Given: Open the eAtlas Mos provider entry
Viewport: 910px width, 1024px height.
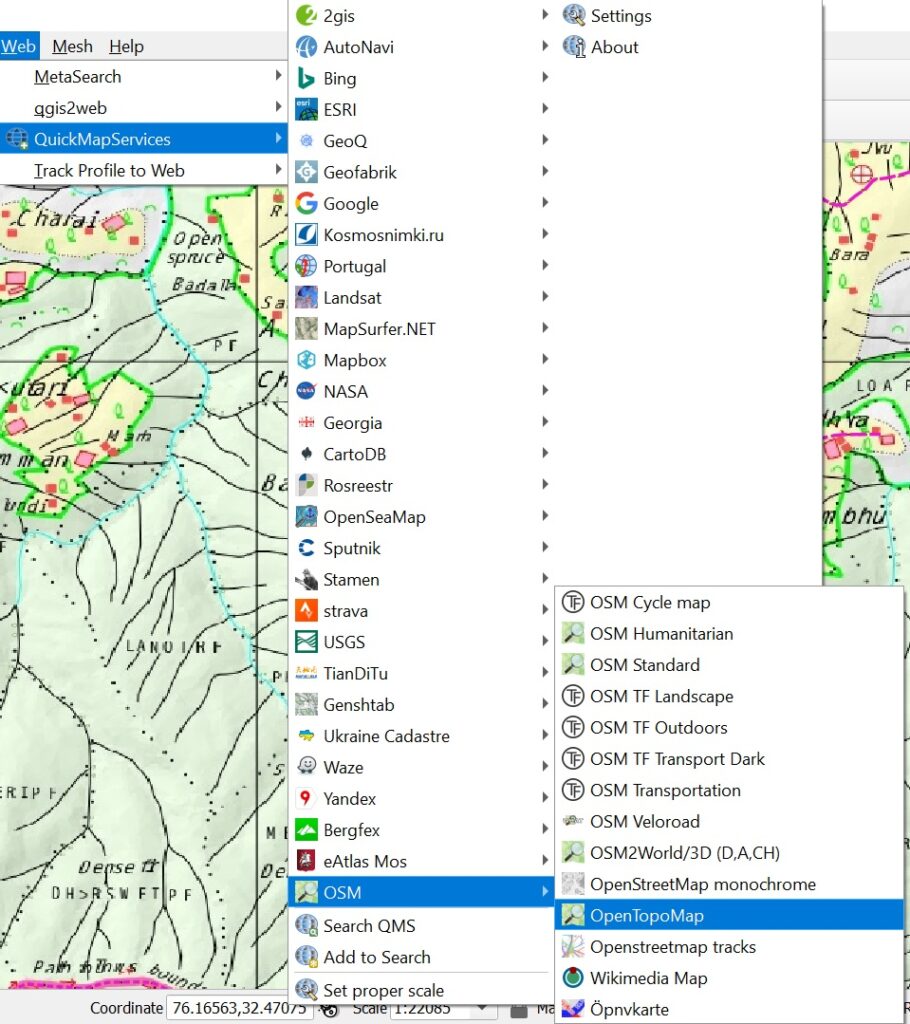Looking at the screenshot, I should 421,861.
